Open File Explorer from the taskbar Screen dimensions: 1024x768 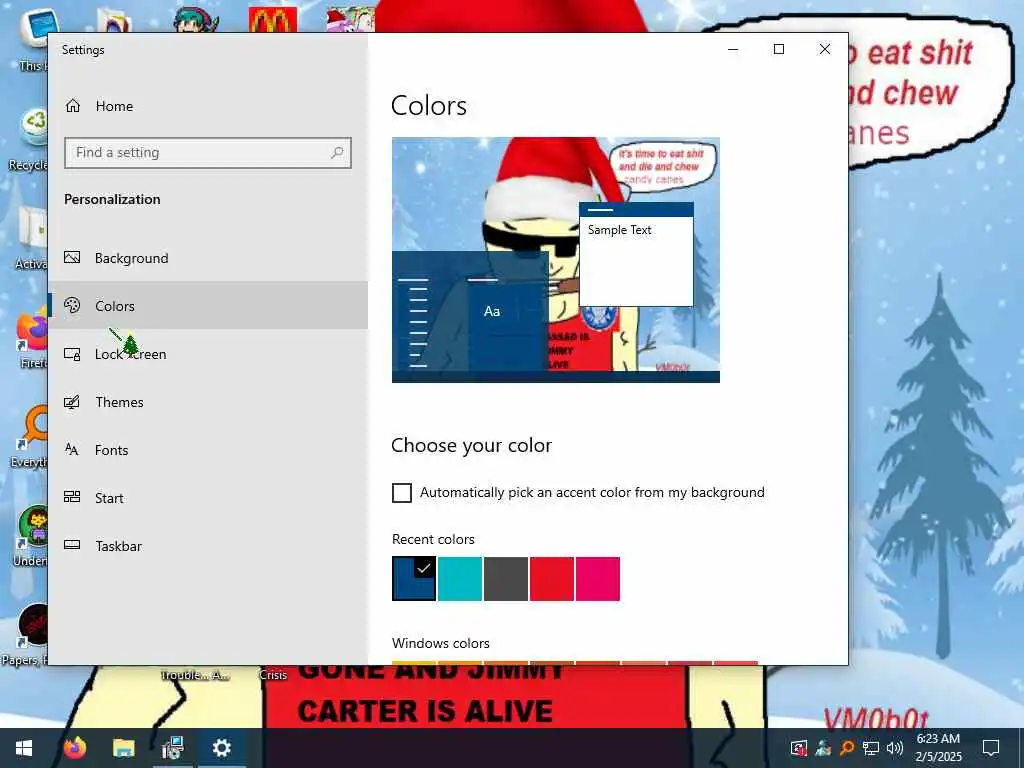pyautogui.click(x=123, y=748)
